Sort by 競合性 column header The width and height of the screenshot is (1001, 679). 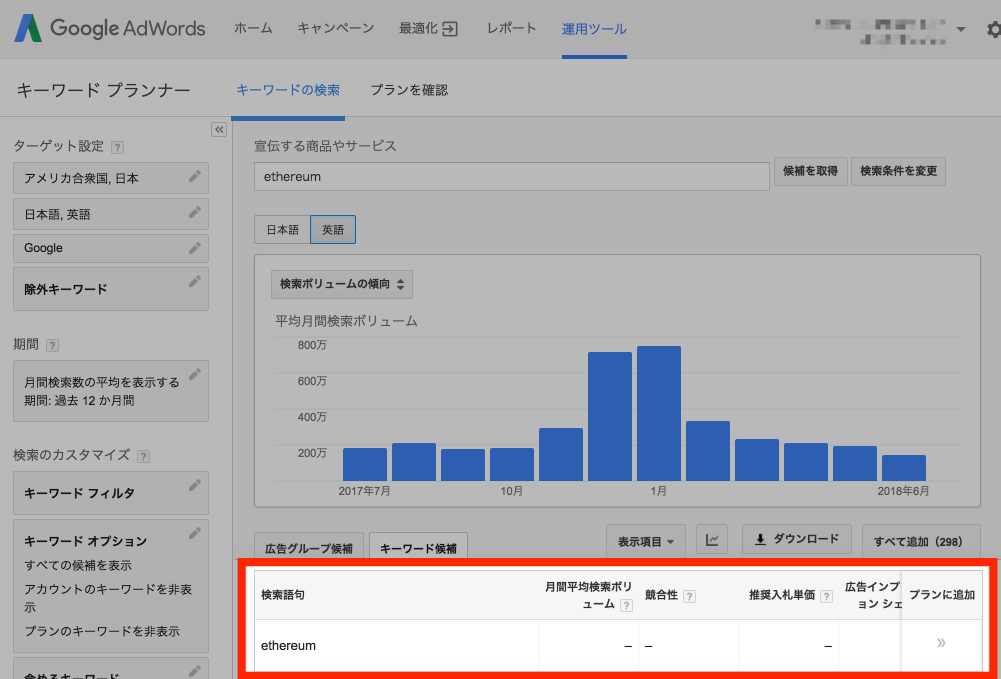(661, 595)
